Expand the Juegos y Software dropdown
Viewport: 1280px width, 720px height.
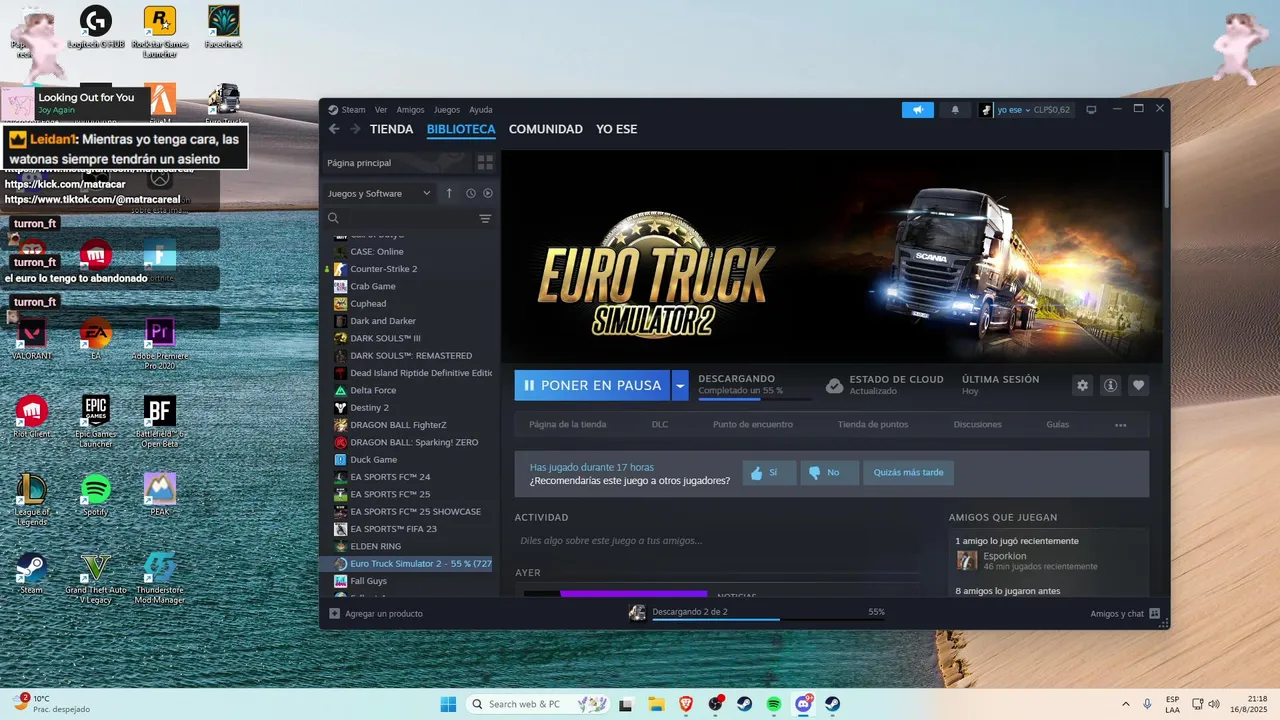(380, 193)
